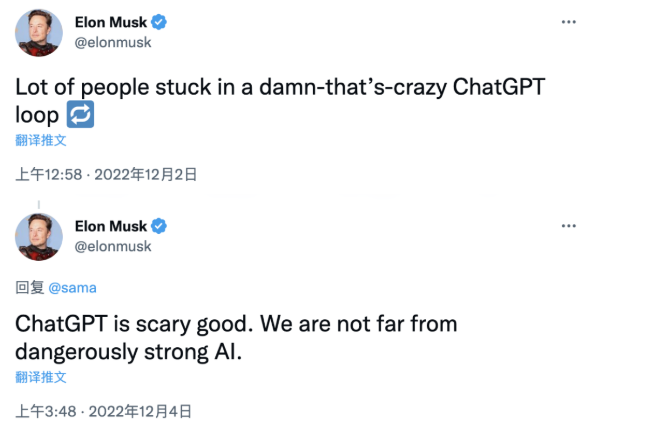Translate the scary good tweet via 翻译推文

41,377
